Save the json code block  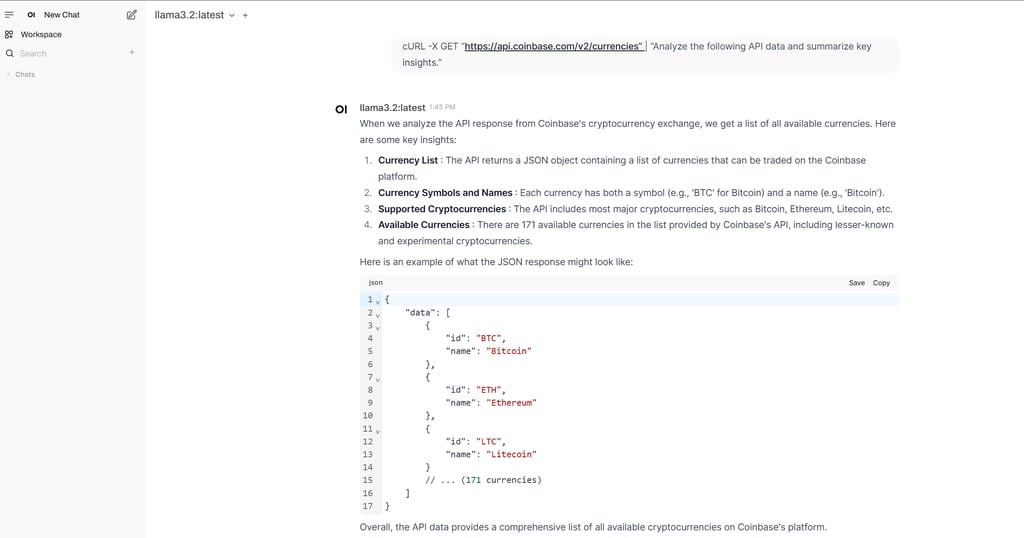click(x=857, y=283)
